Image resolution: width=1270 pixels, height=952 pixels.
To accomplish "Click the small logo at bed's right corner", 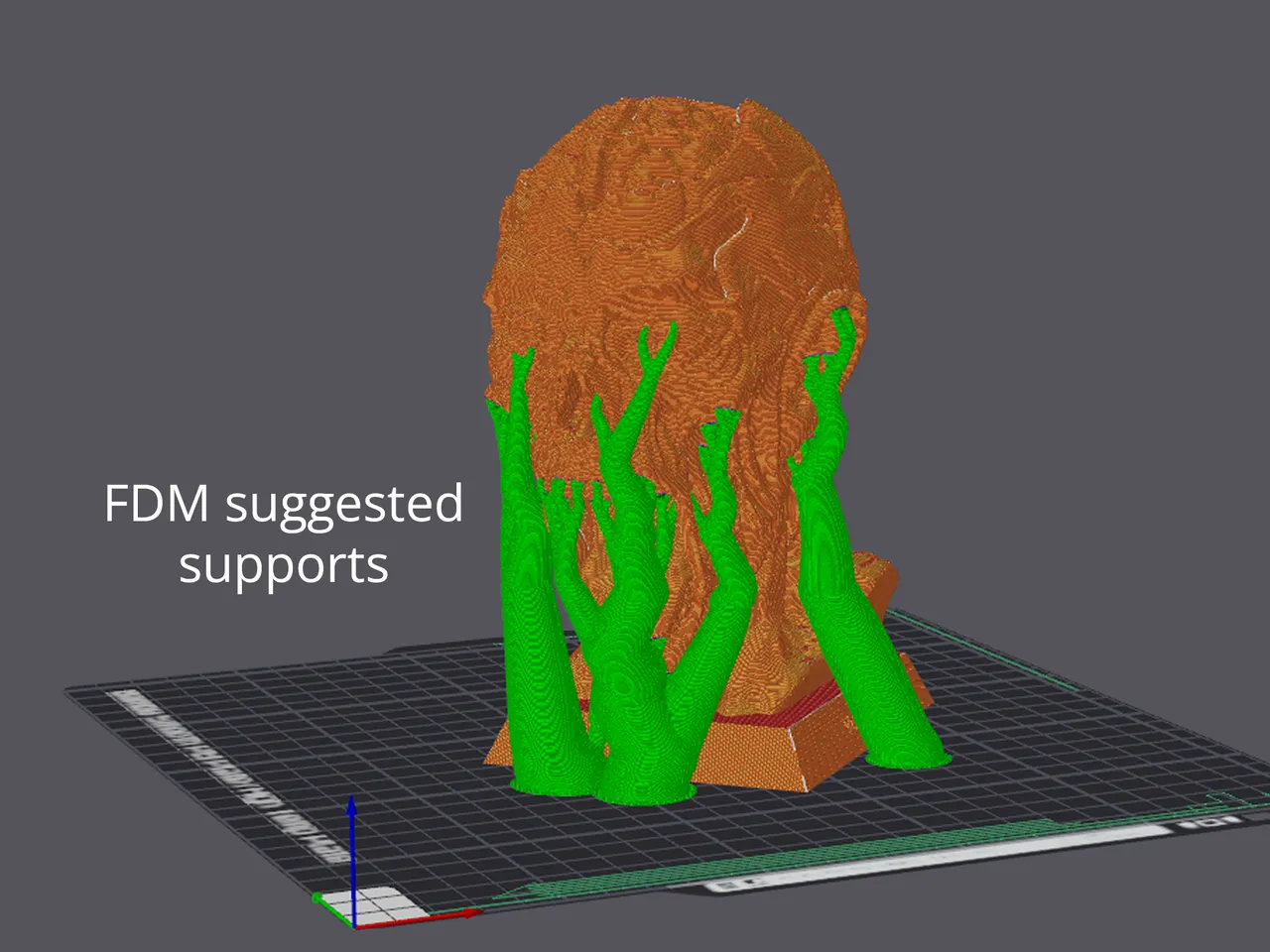I will point(1206,822).
